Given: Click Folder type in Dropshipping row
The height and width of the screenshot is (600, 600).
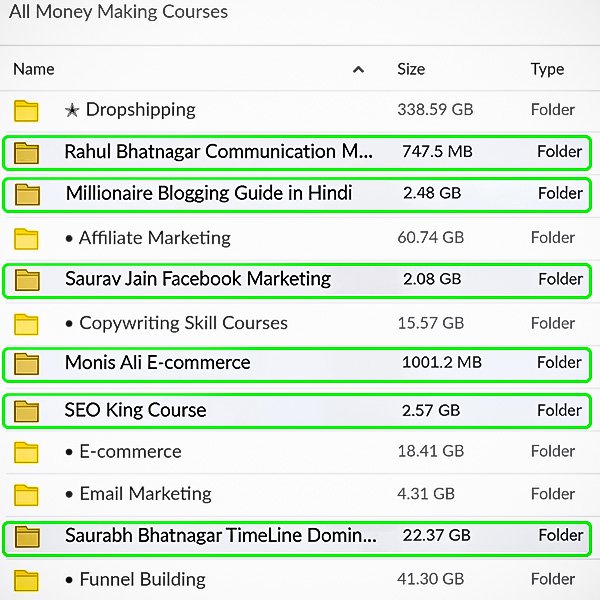Looking at the screenshot, I should click(x=553, y=110).
